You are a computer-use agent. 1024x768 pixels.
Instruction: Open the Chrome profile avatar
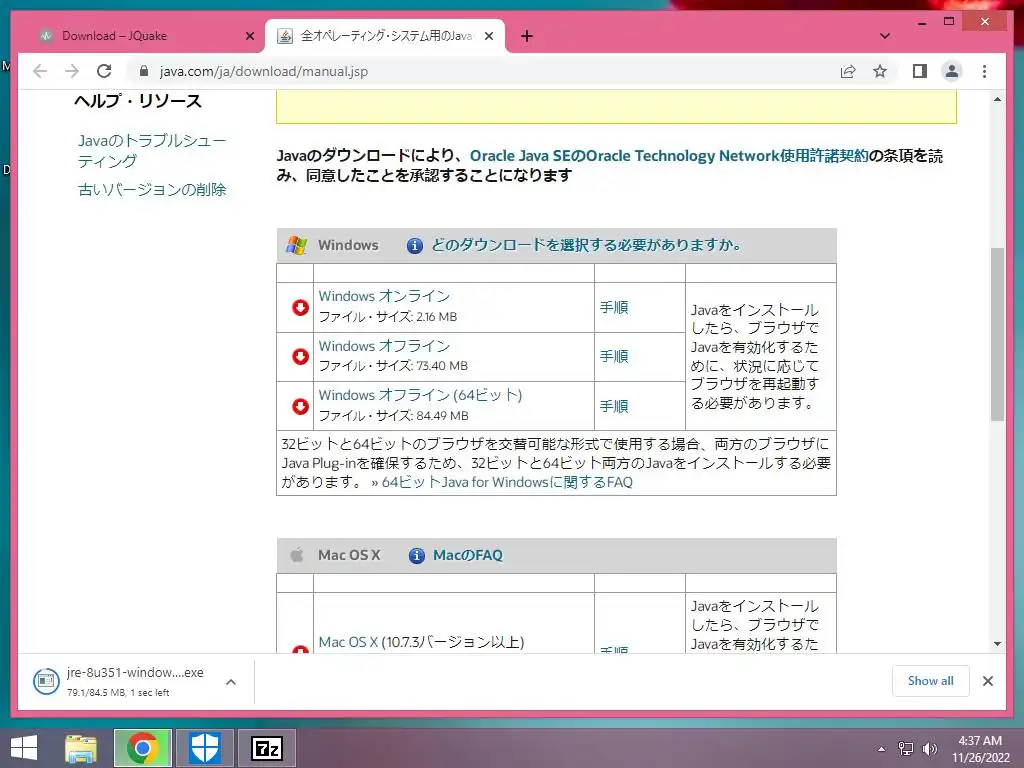[952, 71]
